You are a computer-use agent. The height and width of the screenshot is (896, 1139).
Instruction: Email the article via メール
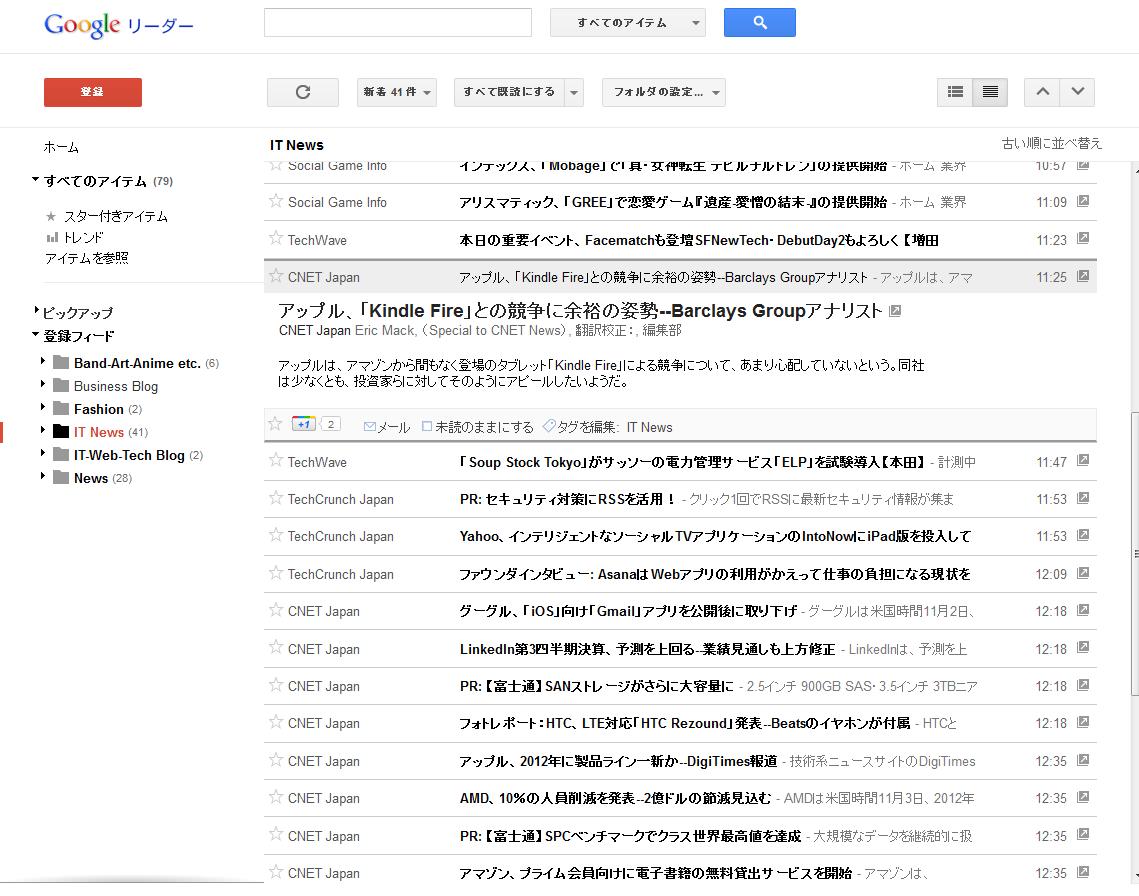[x=387, y=427]
